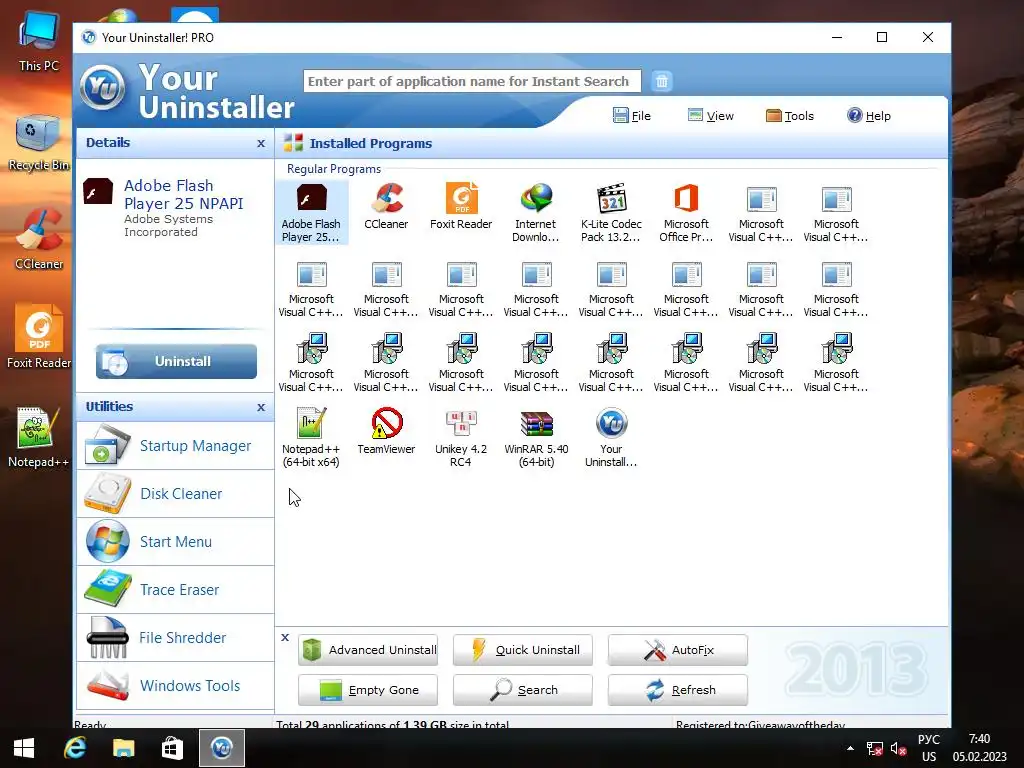Viewport: 1024px width, 768px height.
Task: Click the network tray icon
Action: coord(874,748)
